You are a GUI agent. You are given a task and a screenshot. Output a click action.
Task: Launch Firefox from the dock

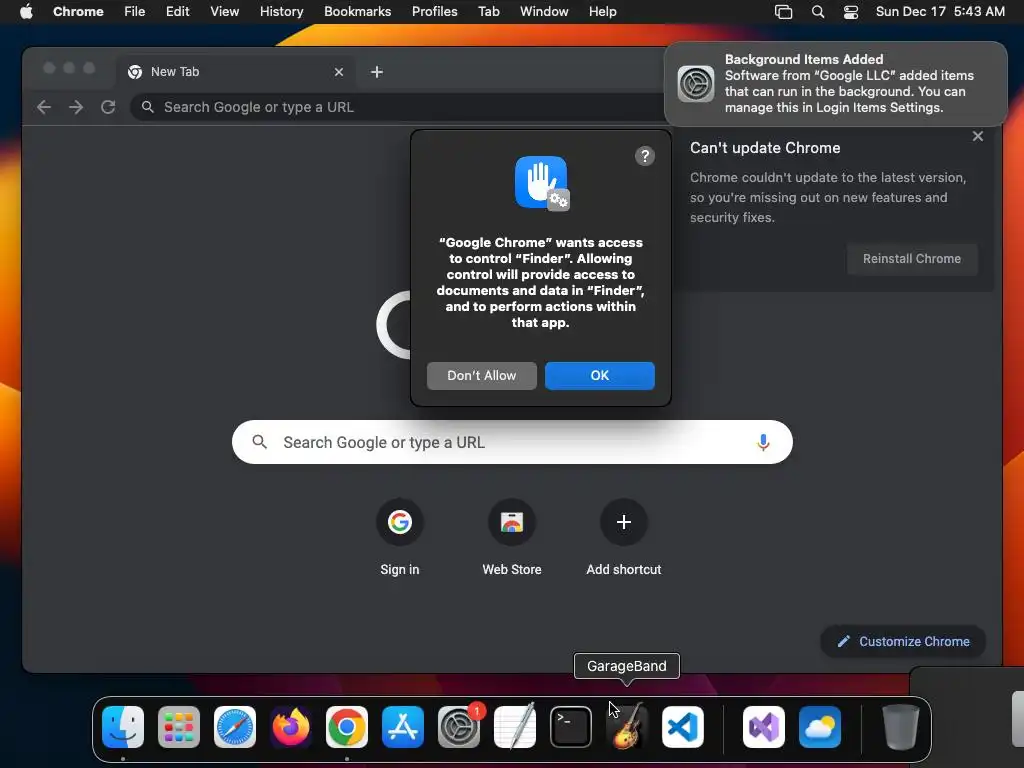(291, 727)
